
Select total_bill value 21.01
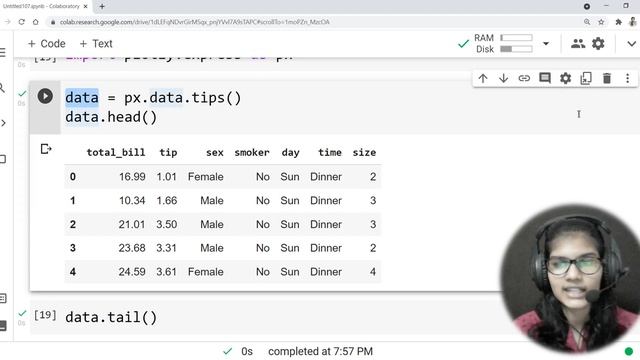pos(132,224)
